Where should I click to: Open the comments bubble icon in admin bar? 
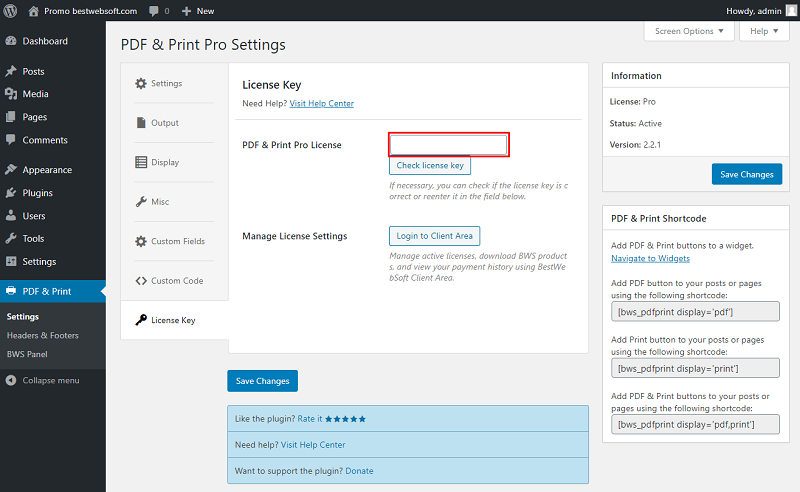pyautogui.click(x=154, y=11)
